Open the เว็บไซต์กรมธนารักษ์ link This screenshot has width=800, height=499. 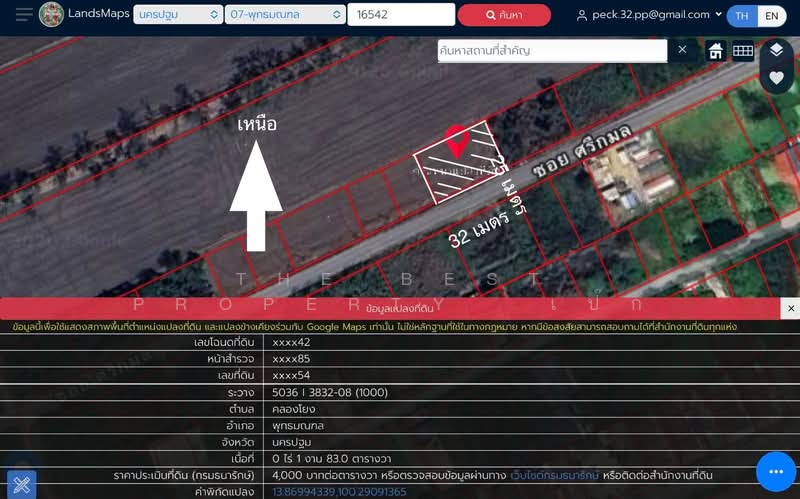(x=555, y=475)
